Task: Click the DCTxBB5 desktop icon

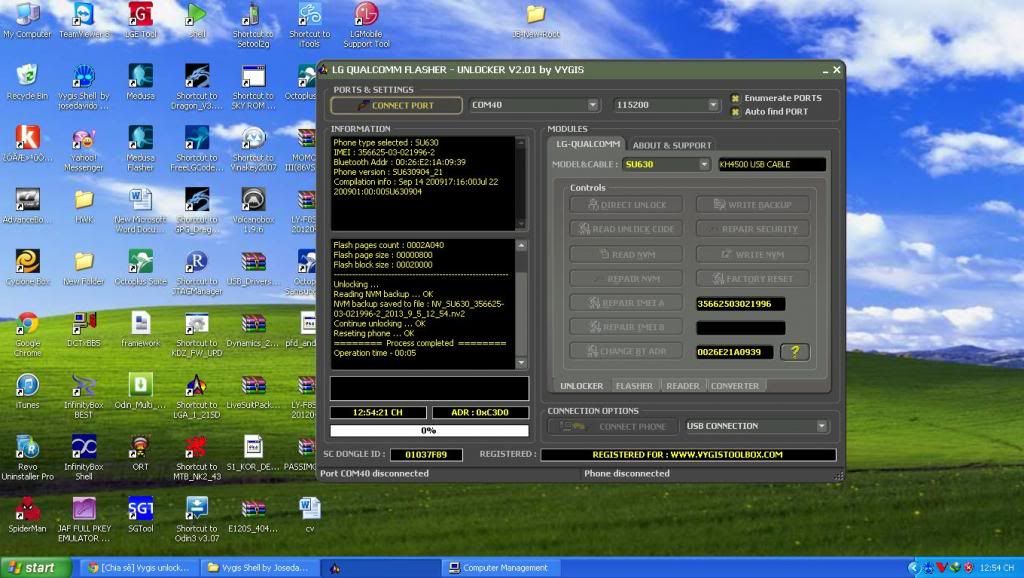Action: (84, 330)
